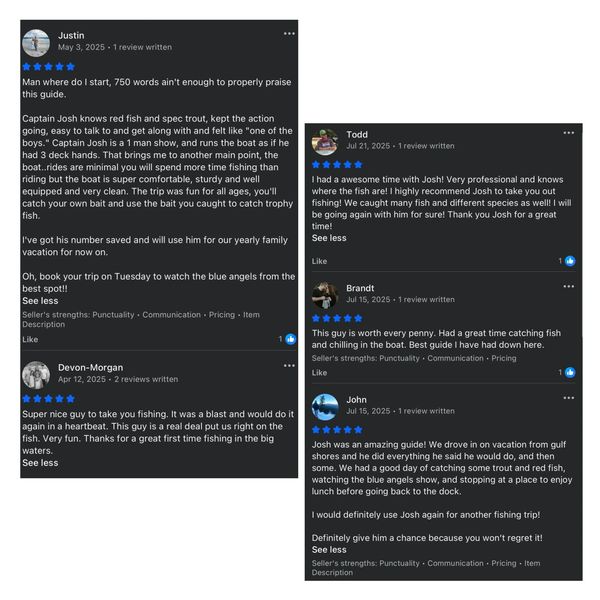This screenshot has height=600, width=600.
Task: Open the options menu on John's review
Action: pos(569,399)
